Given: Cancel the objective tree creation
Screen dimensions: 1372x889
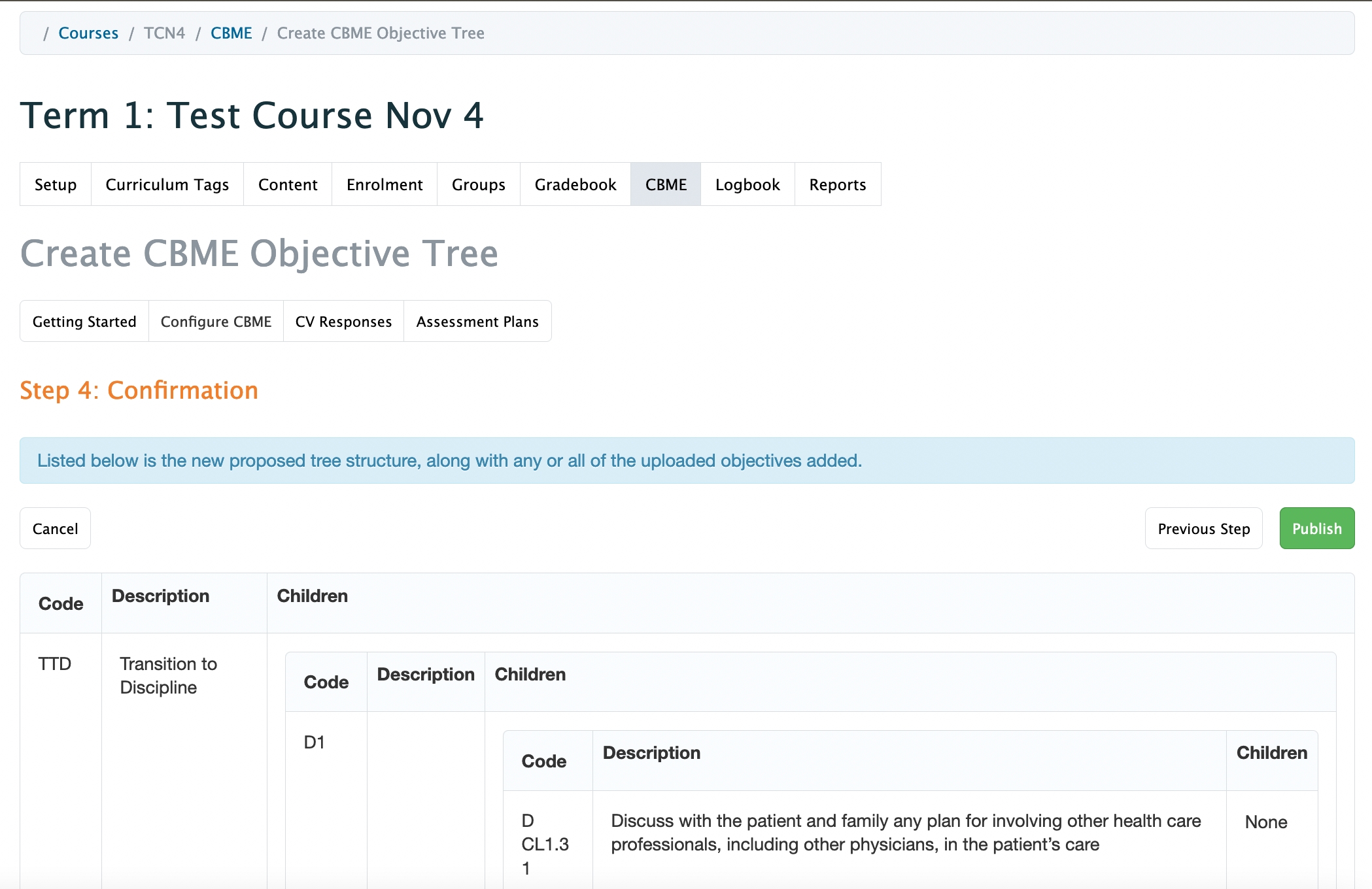Looking at the screenshot, I should tap(55, 528).
